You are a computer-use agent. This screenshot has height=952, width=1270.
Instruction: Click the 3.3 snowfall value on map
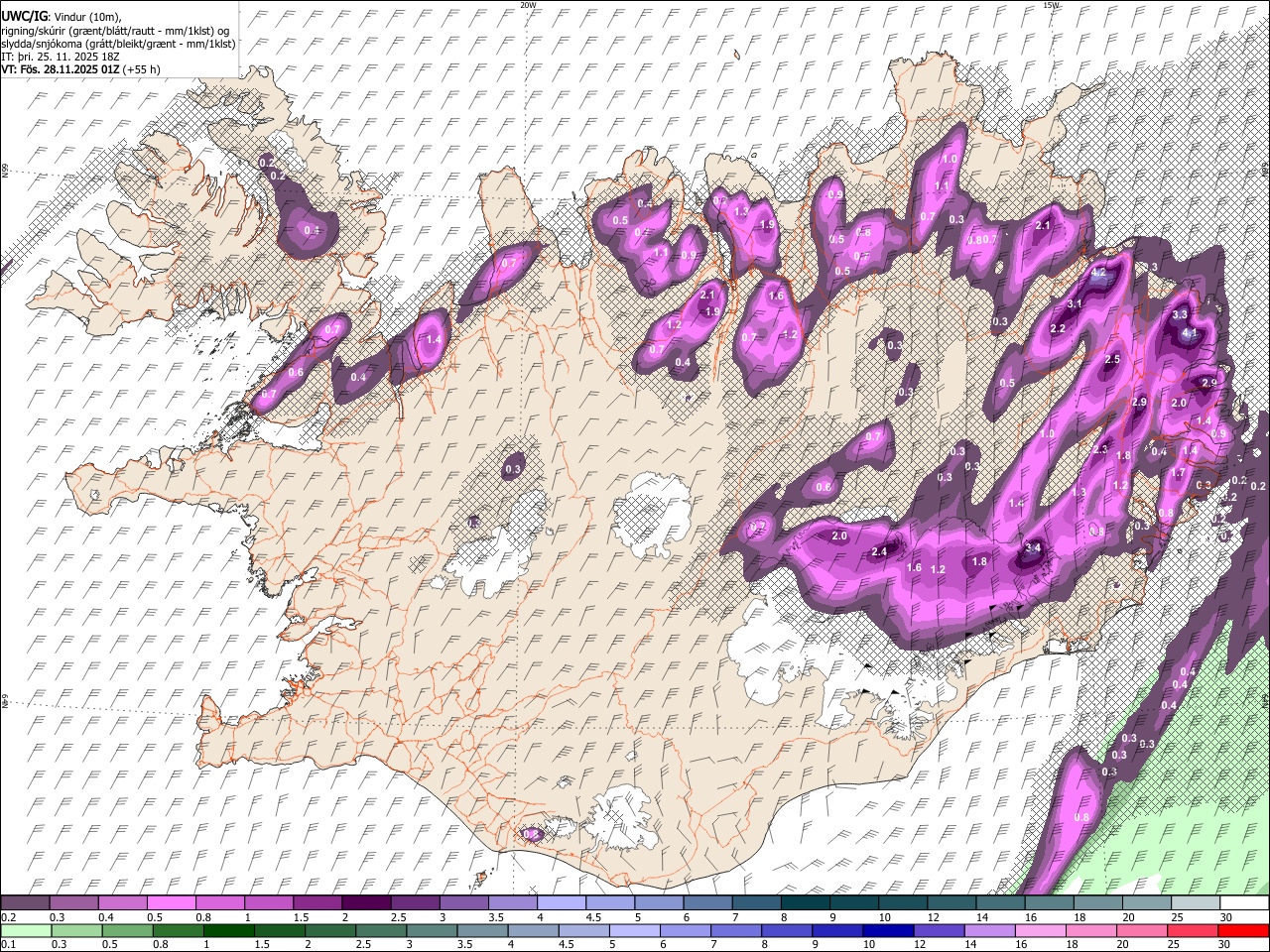pos(1180,314)
